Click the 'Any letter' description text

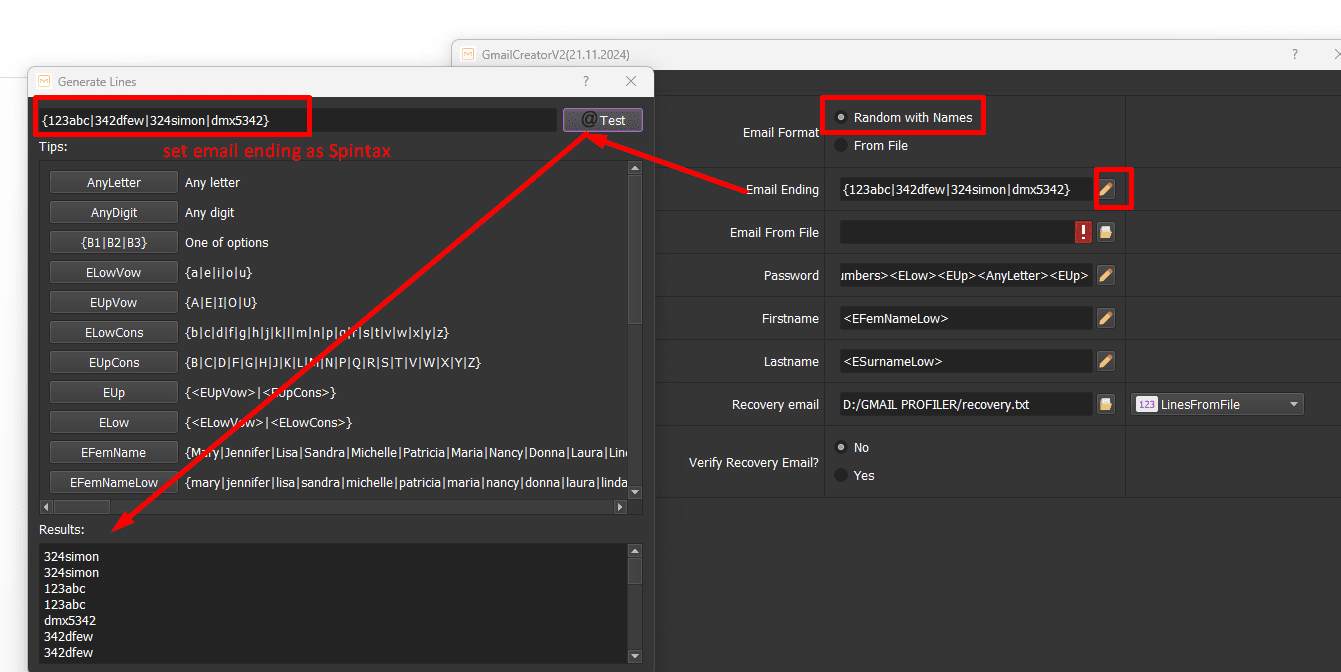coord(212,183)
